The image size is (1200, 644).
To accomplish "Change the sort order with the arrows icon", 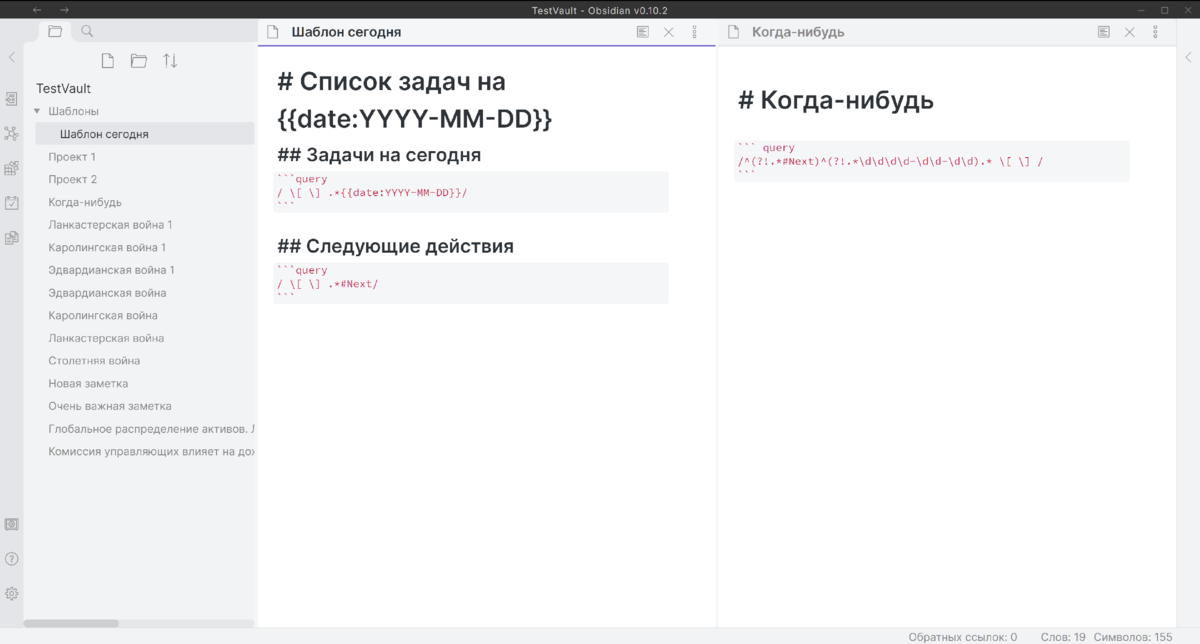I will click(x=170, y=61).
